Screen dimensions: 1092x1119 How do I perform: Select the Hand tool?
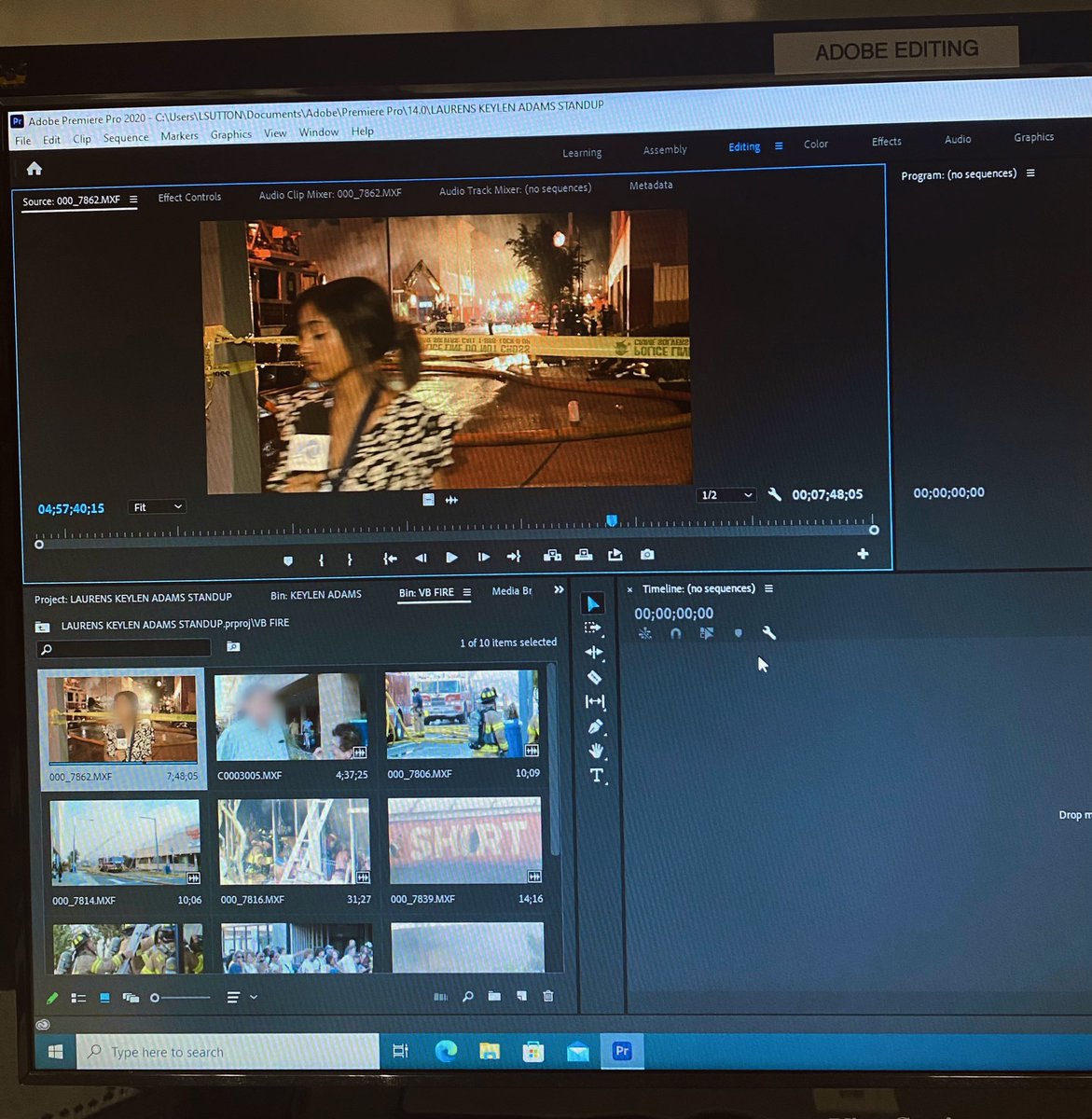point(596,749)
